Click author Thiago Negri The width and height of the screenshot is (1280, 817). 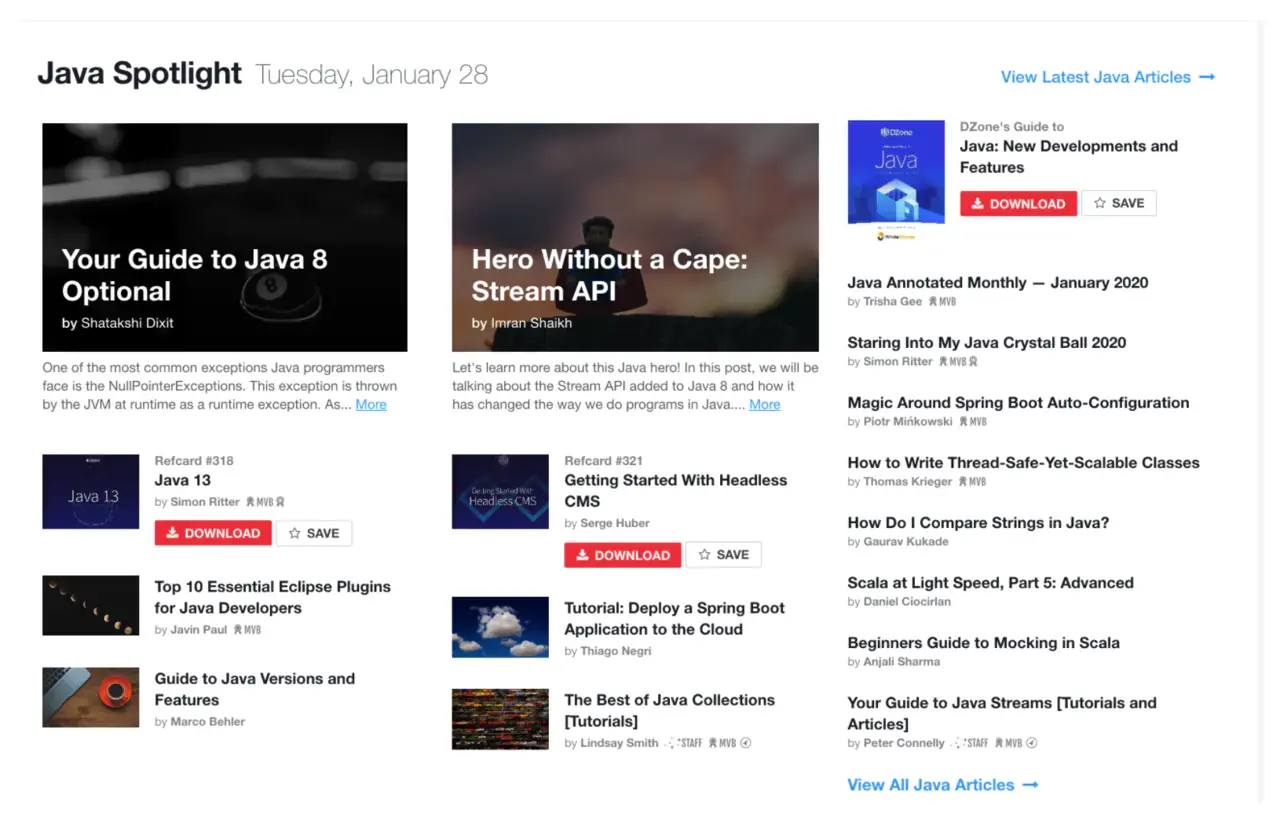click(615, 652)
